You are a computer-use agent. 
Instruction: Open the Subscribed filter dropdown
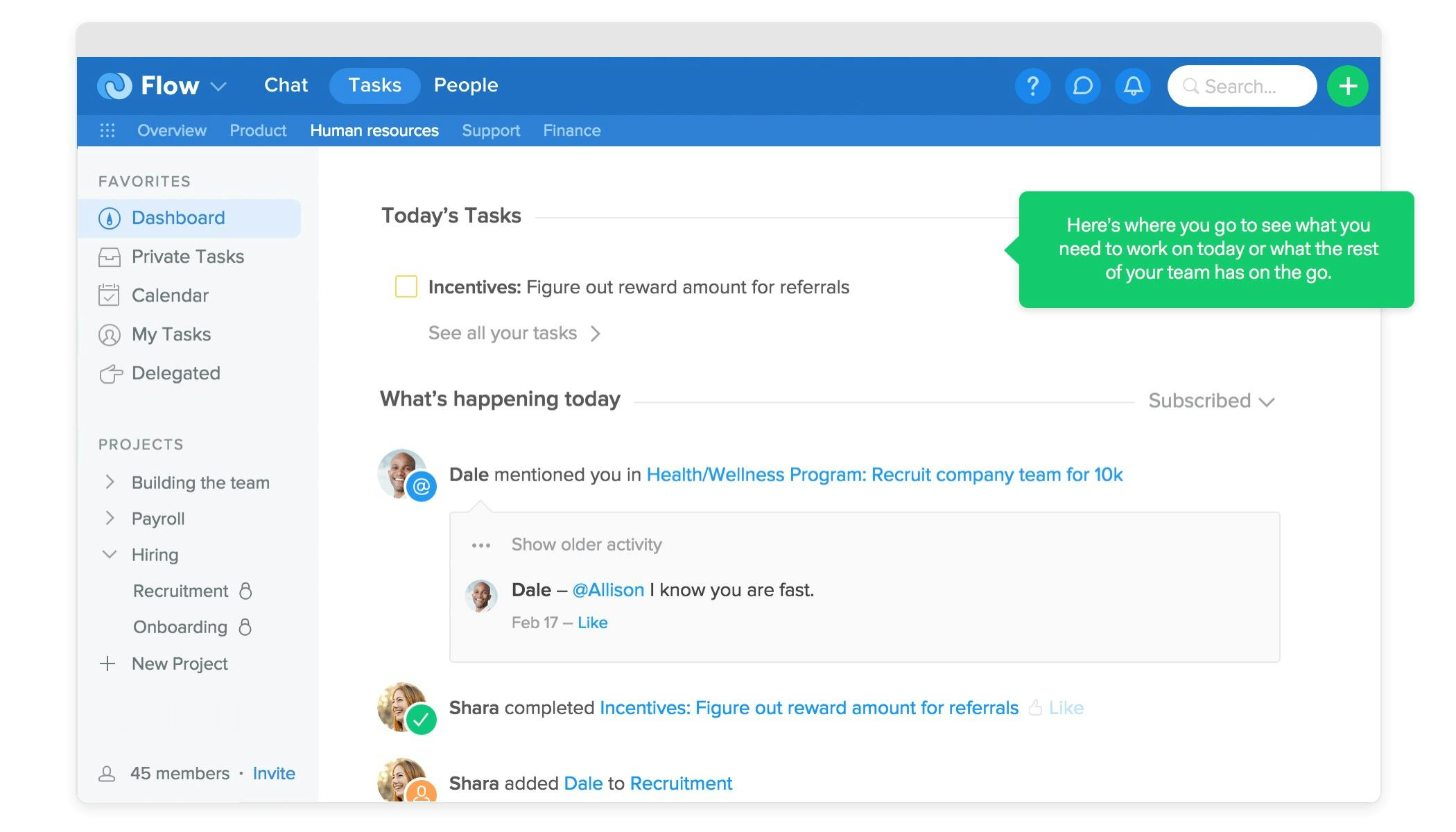click(x=1211, y=401)
